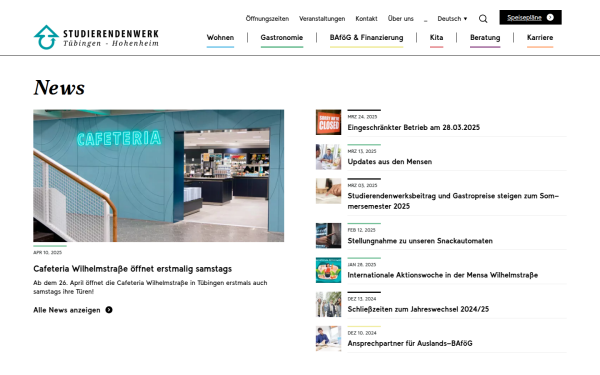This screenshot has height=375, width=600.
Task: Click the MRZ 24, 2025 date label
Action: (x=362, y=117)
